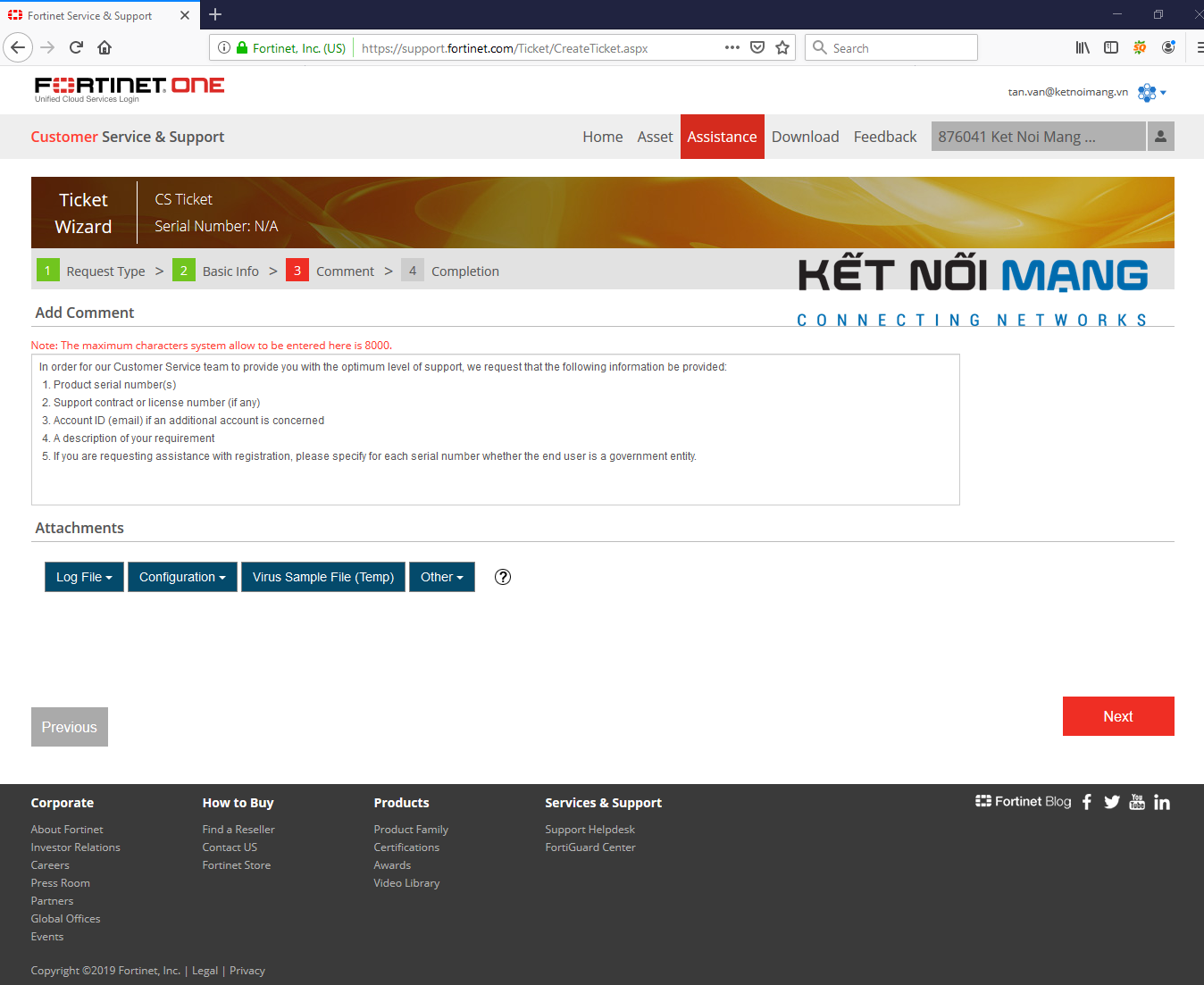
Task: Click the green padlock security icon
Action: click(242, 47)
